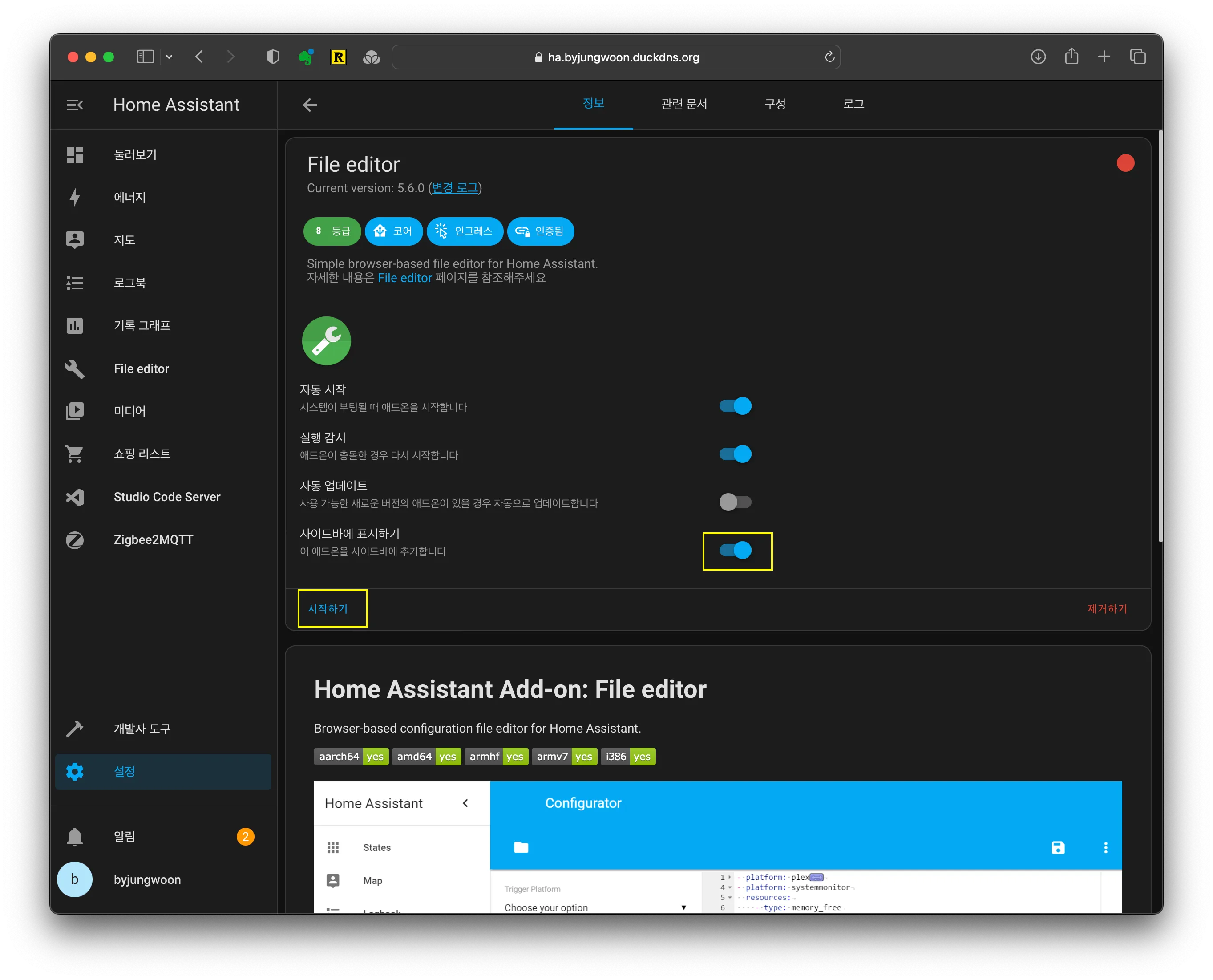Open the 로그북 logbook list icon

74,283
